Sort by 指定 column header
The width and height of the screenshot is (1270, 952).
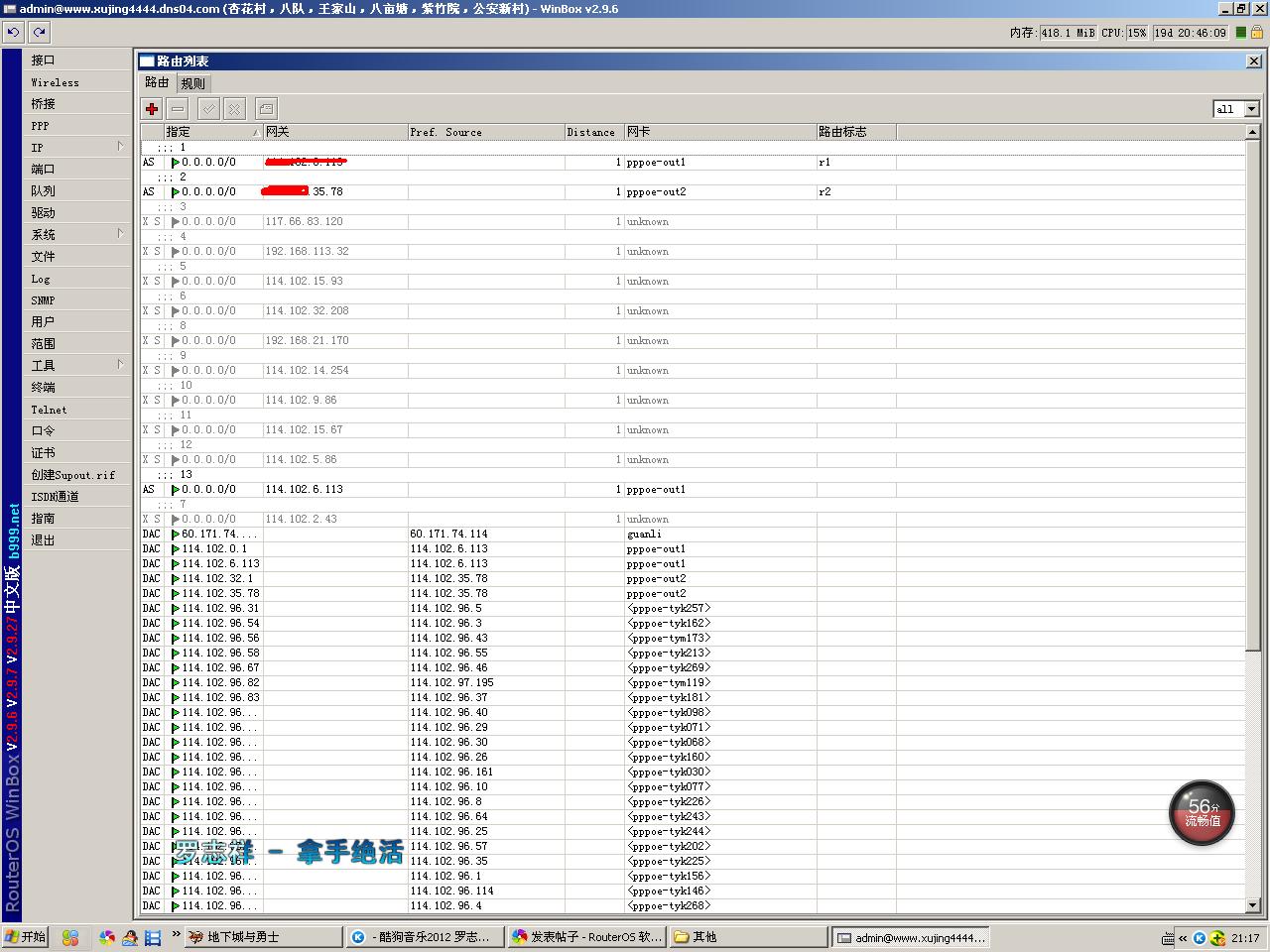click(x=212, y=132)
